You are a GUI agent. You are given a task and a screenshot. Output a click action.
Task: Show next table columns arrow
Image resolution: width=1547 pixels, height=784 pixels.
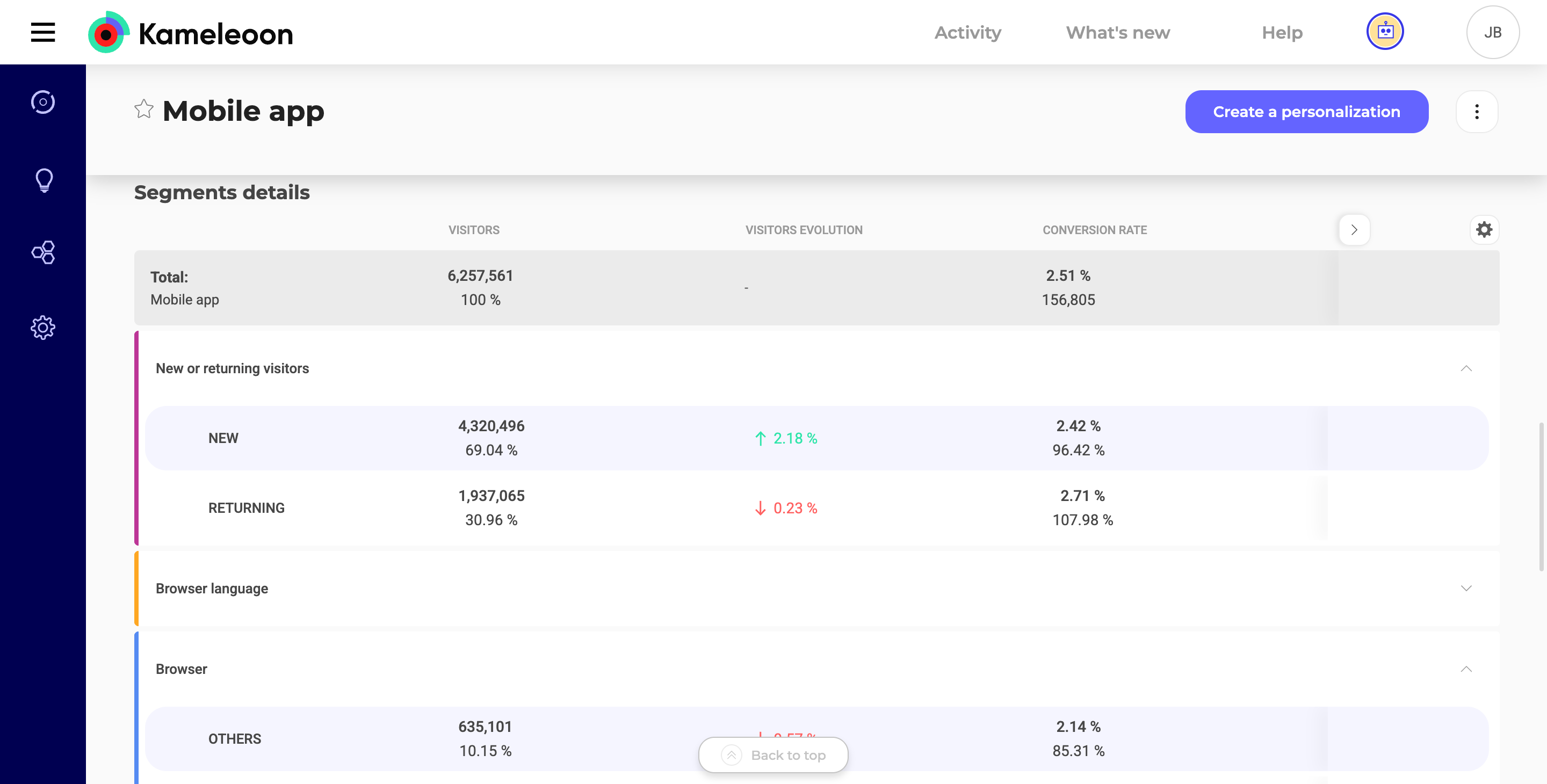(1354, 230)
